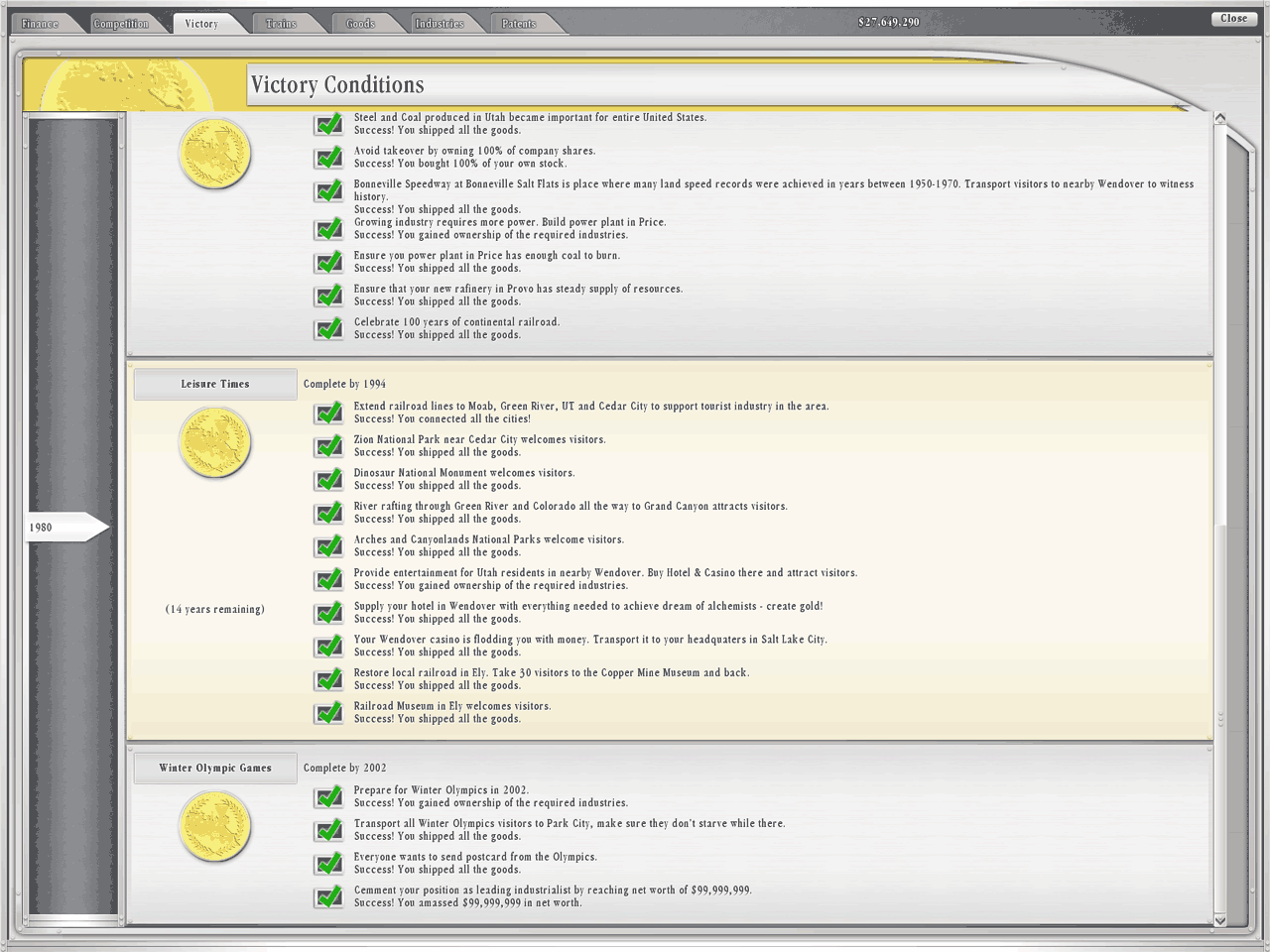Click checkmark for Wendover casino money goal
1270x952 pixels.
[328, 646]
